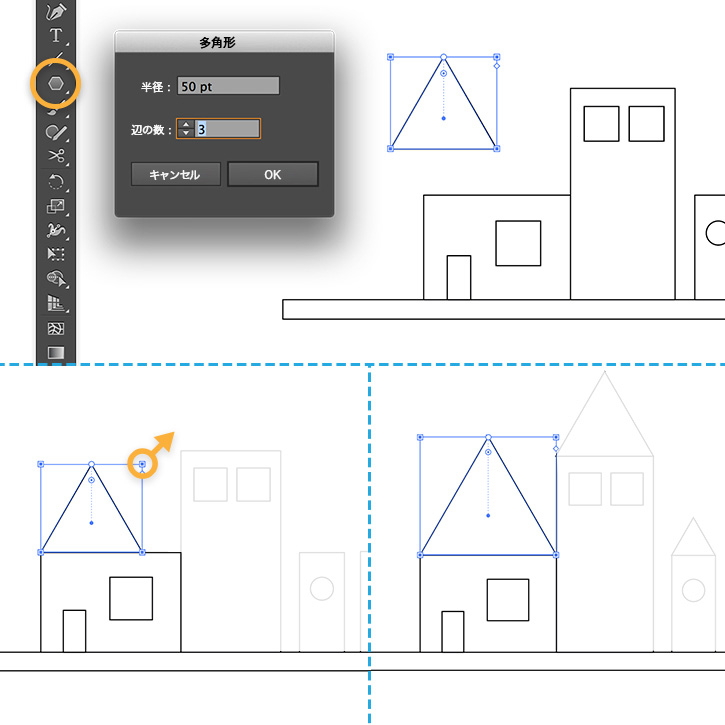This screenshot has width=725, height=725.
Task: Click the upper triangle's bottom-right bounding handle
Action: click(x=497, y=149)
